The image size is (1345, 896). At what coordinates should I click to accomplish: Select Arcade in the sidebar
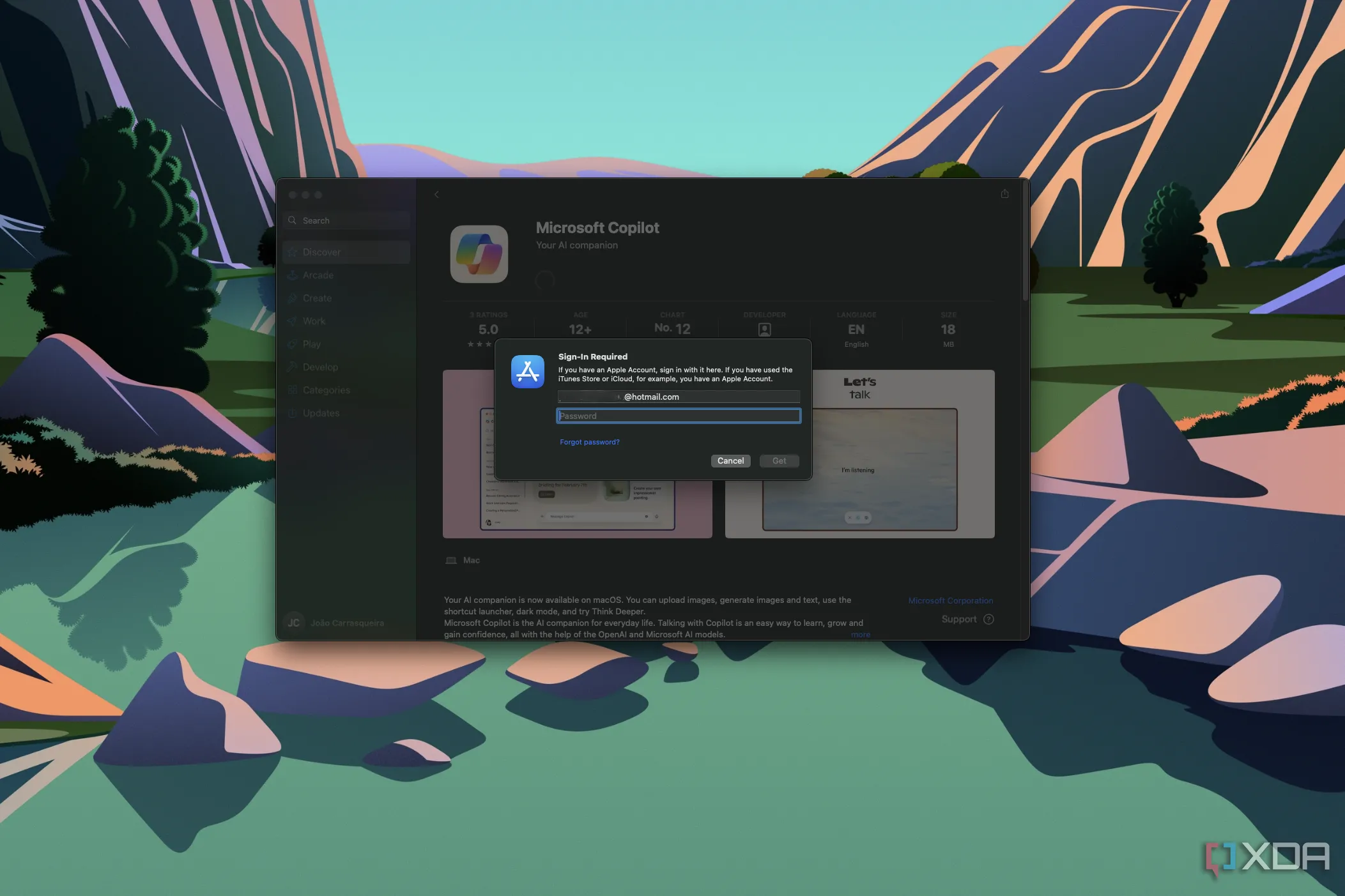click(318, 275)
